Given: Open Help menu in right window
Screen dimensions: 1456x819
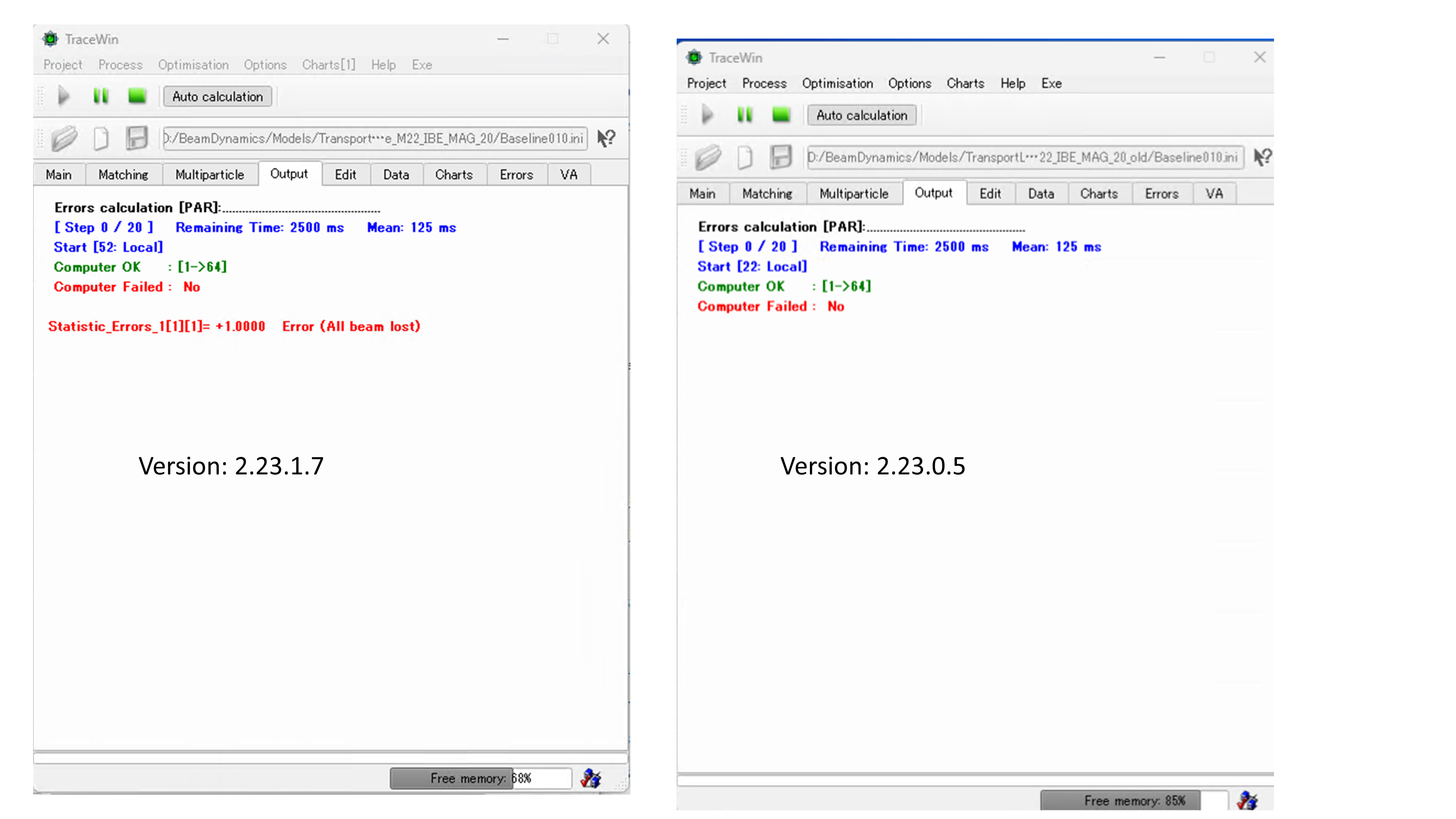Looking at the screenshot, I should point(1013,84).
